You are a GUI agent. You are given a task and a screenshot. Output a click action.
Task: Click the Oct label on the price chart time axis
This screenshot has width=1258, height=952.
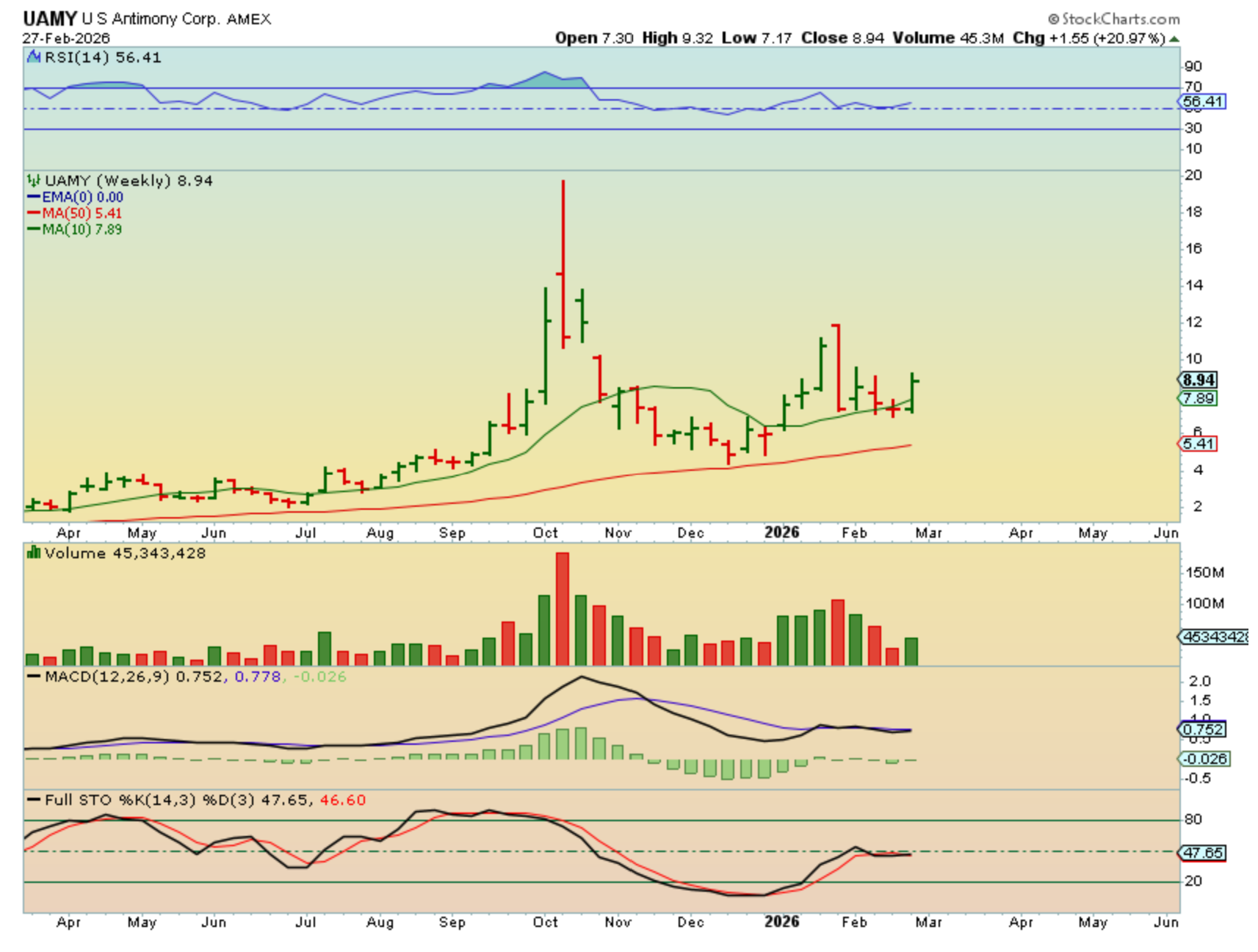click(x=546, y=533)
